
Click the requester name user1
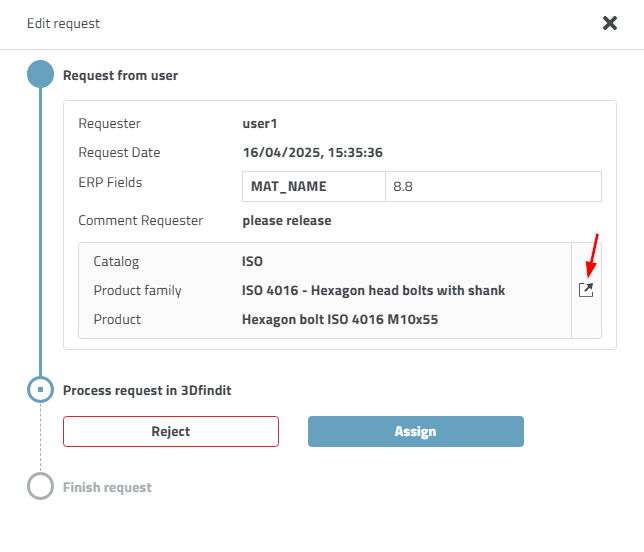(259, 124)
